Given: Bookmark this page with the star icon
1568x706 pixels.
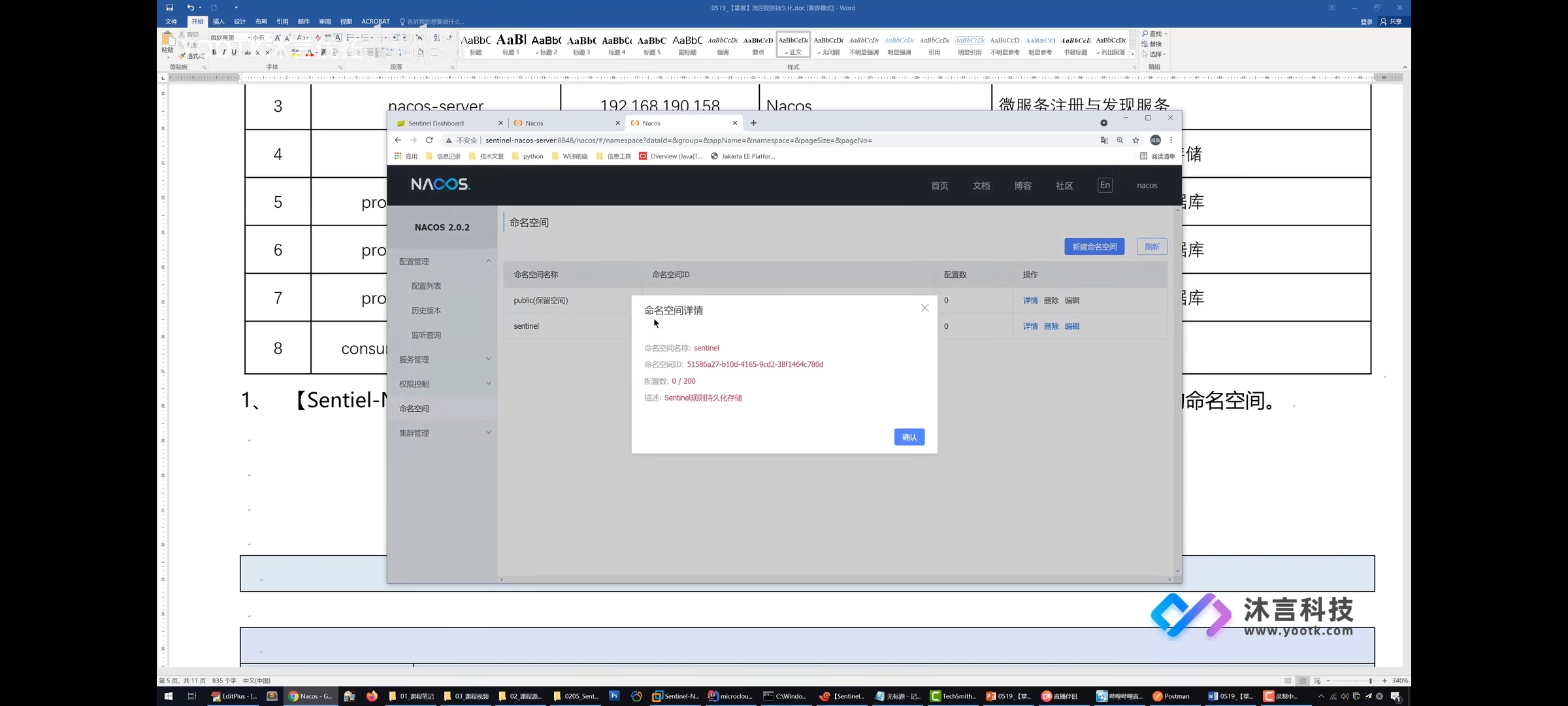Looking at the screenshot, I should tap(1136, 140).
